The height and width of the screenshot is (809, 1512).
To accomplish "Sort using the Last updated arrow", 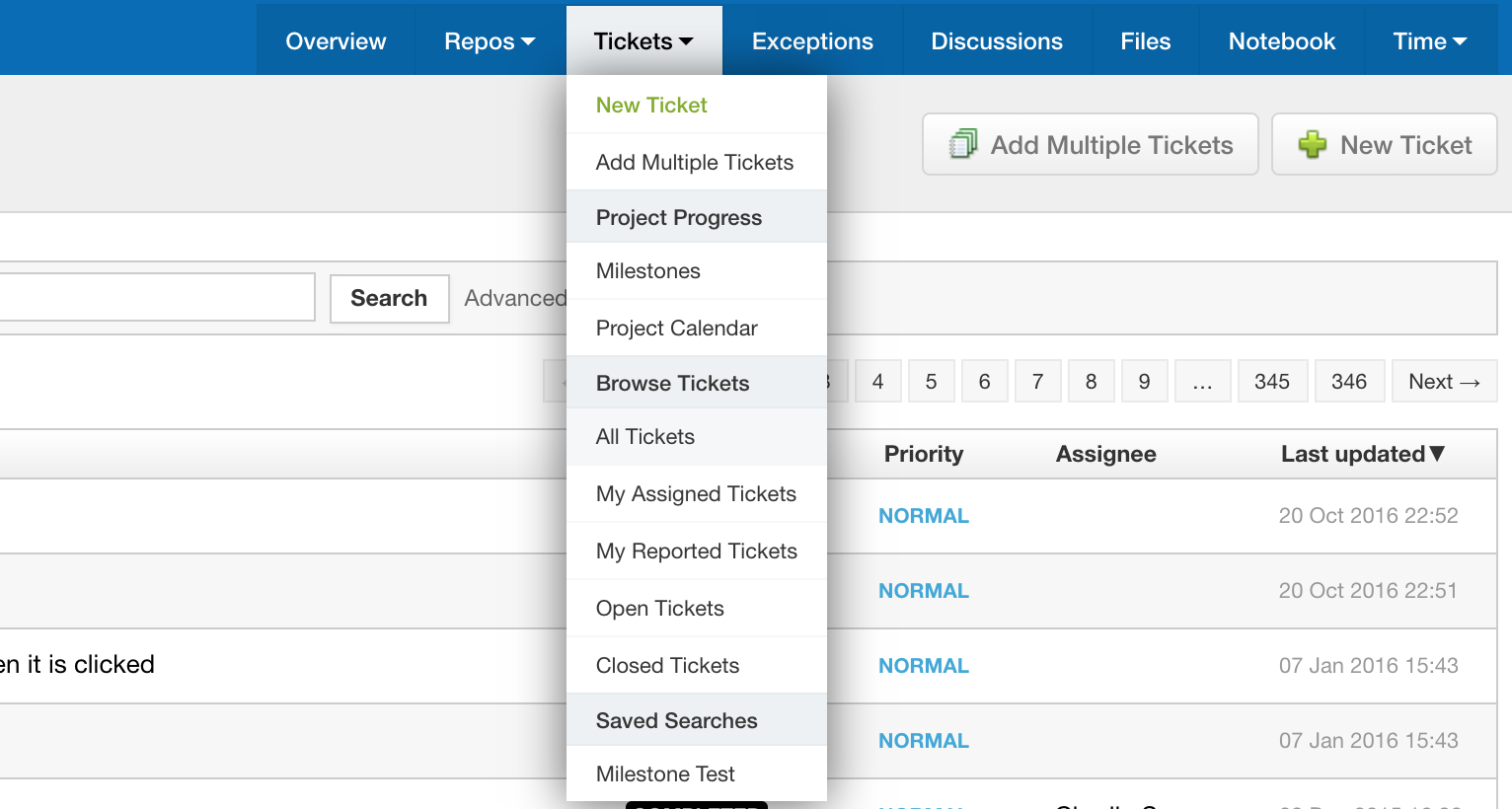I will coord(1437,454).
